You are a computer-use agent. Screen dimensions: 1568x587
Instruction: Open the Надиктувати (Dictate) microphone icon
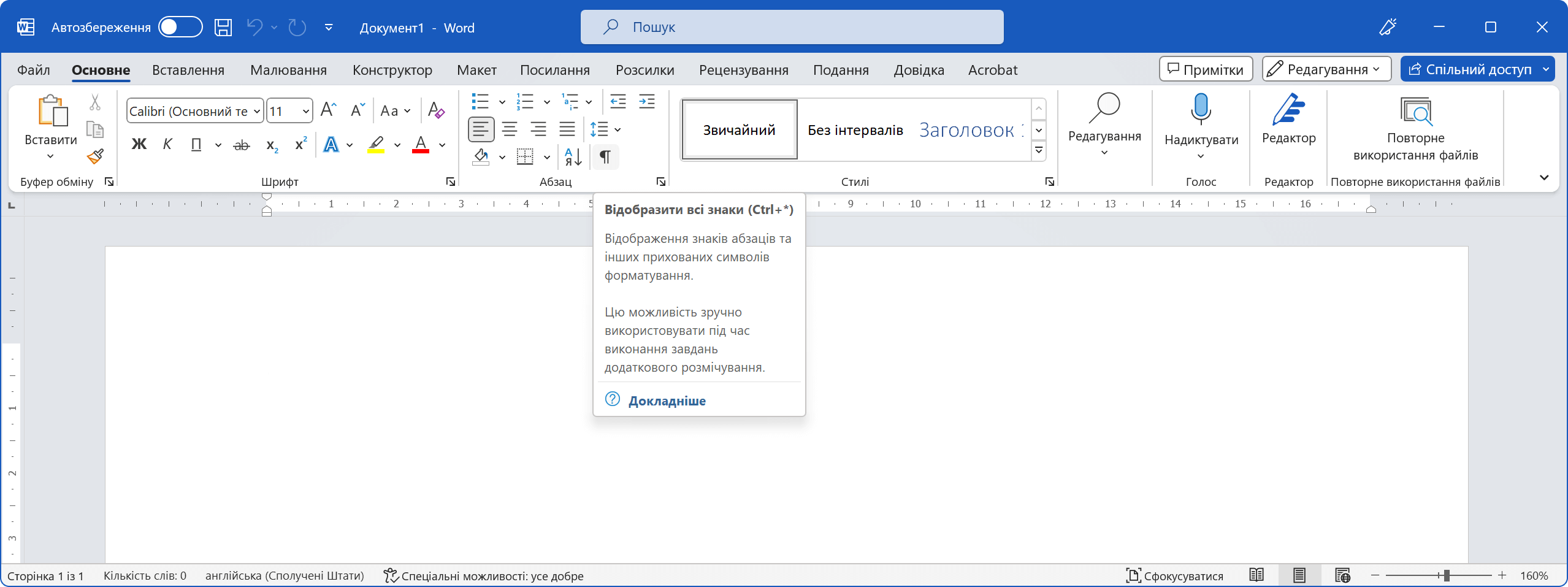tap(1199, 109)
